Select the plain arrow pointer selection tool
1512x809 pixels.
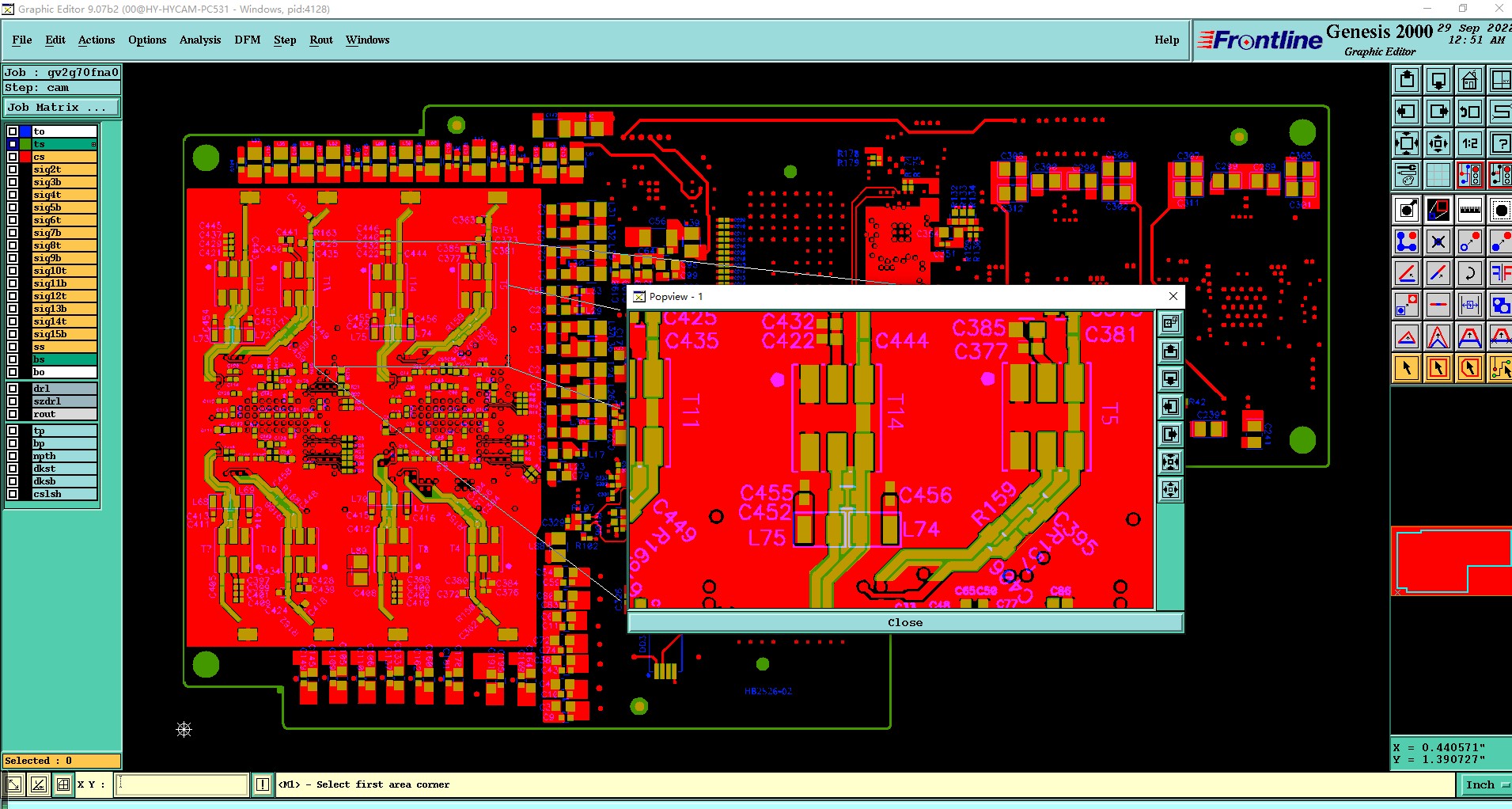coord(1407,368)
